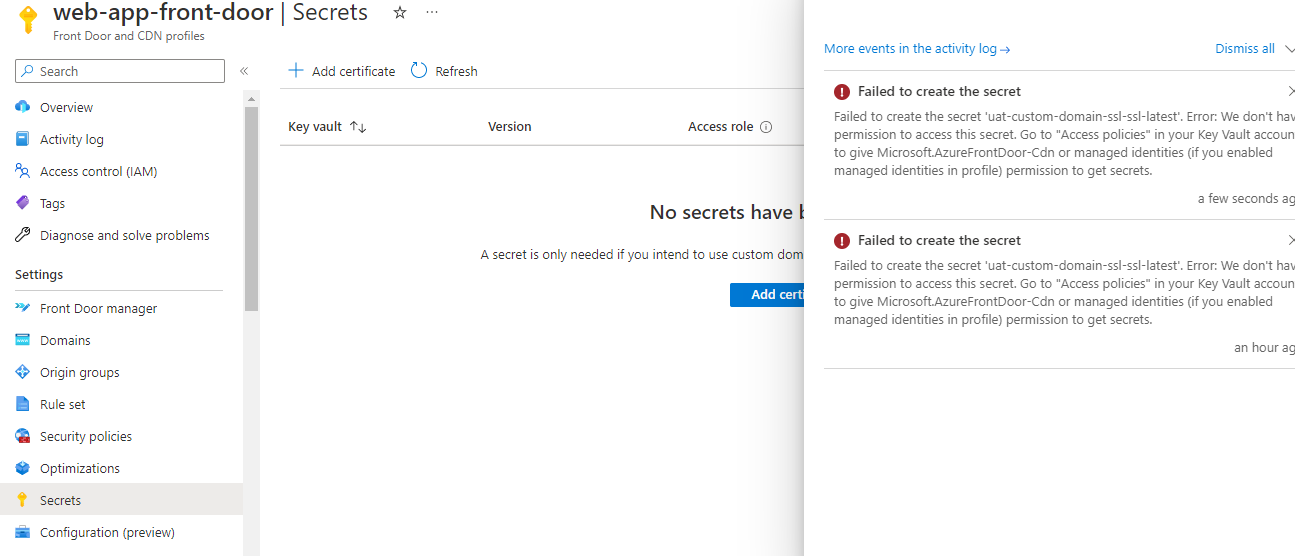
Task: Favorite the page with the star icon
Action: (400, 13)
